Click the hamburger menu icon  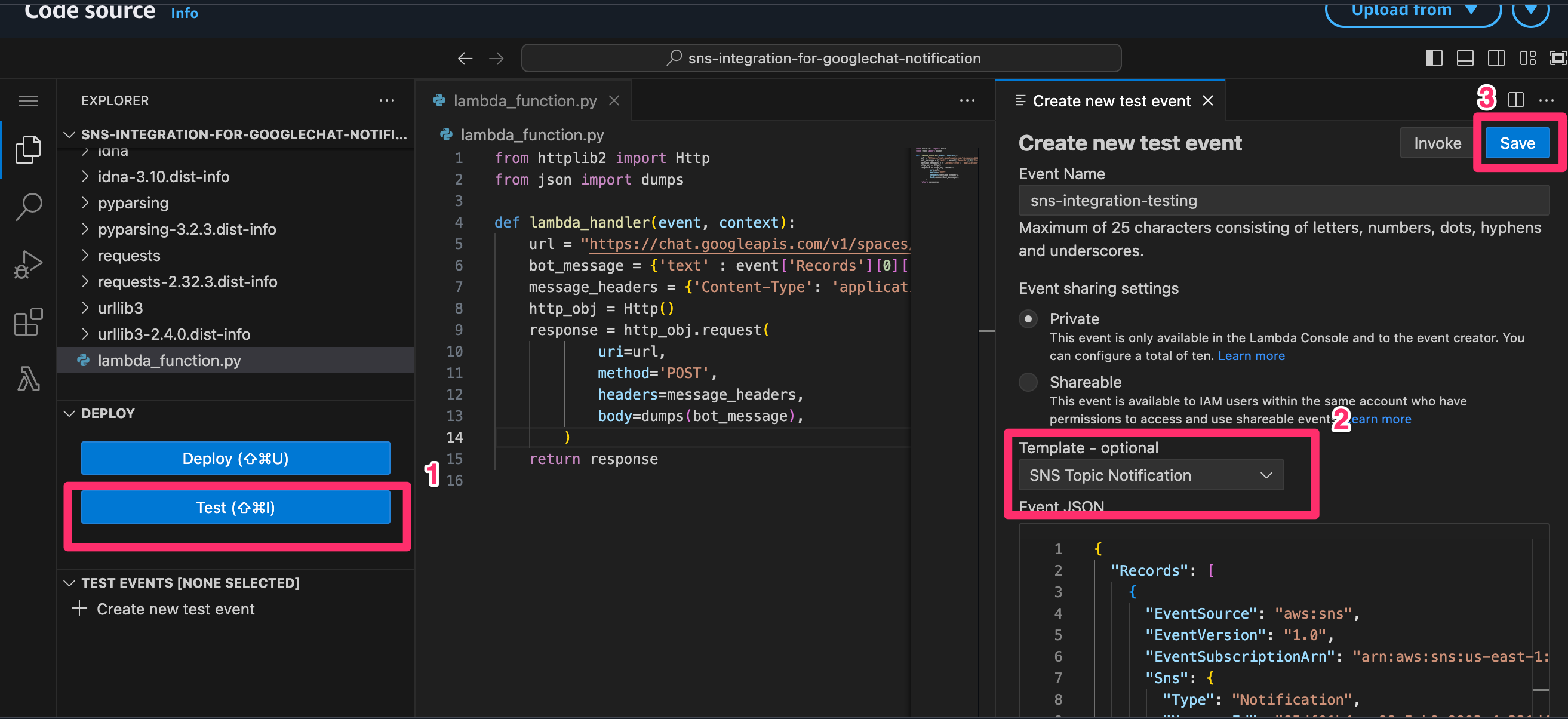[x=28, y=100]
